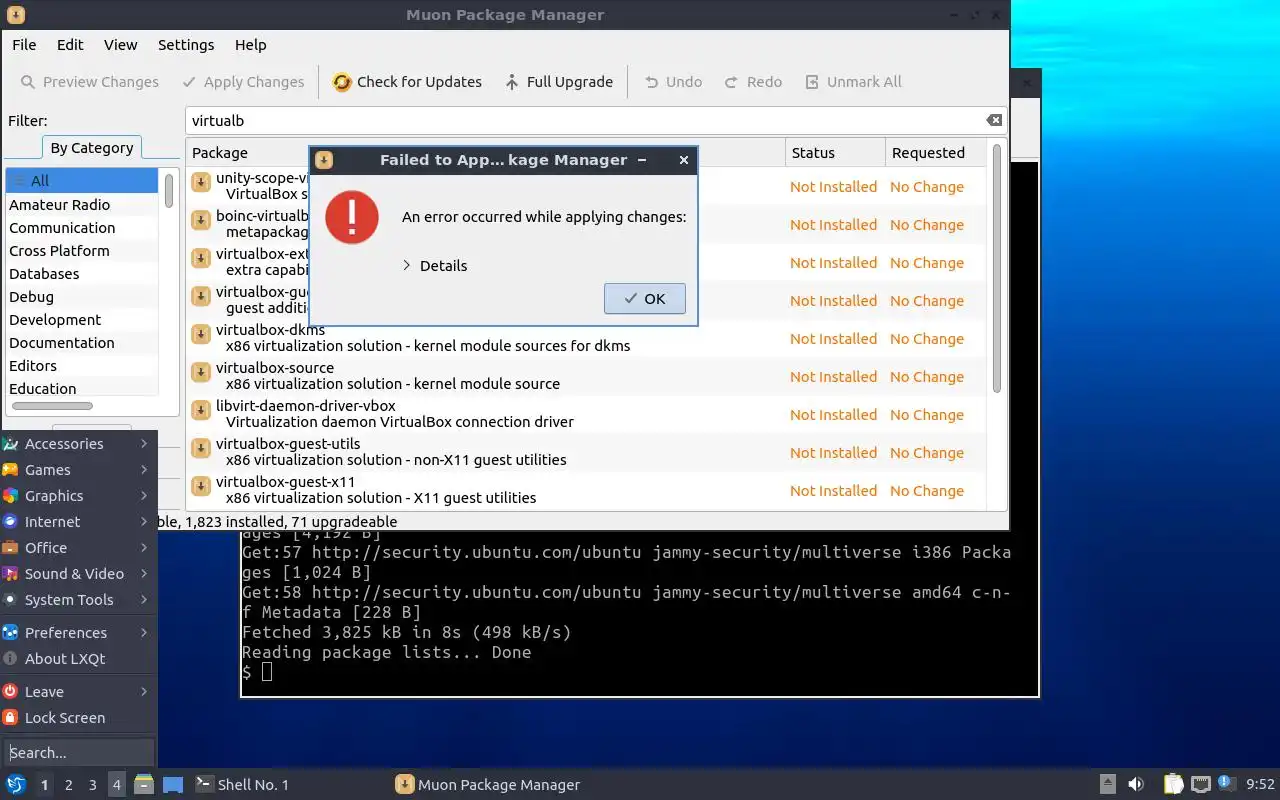Viewport: 1280px width, 800px height.
Task: Click the Muon icon in dialog title bar
Action: click(323, 160)
